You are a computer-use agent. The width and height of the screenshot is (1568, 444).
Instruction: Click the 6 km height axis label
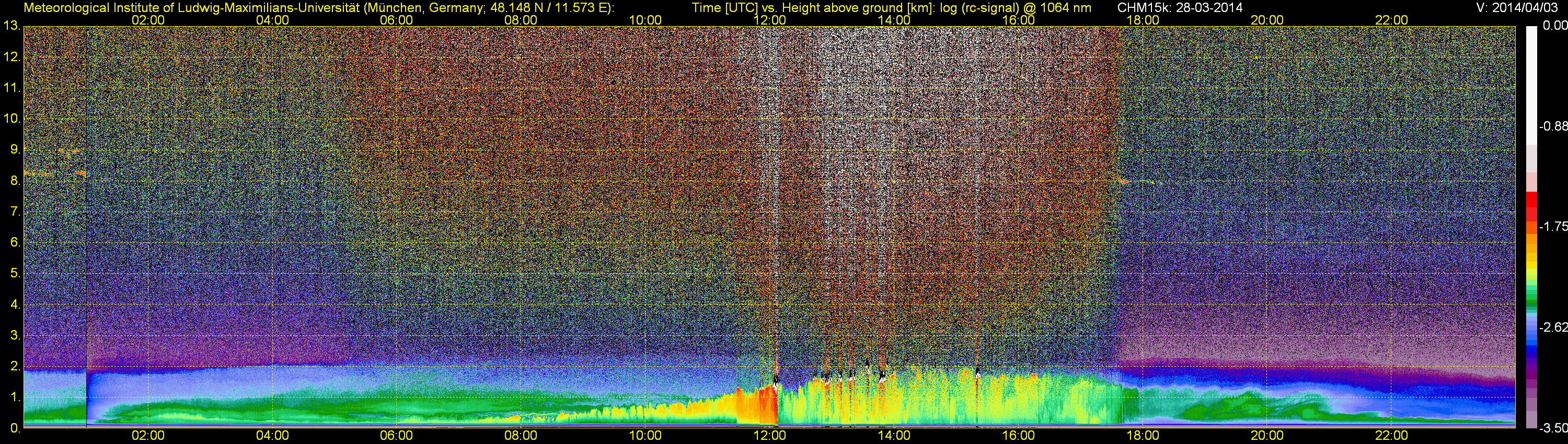coord(15,243)
